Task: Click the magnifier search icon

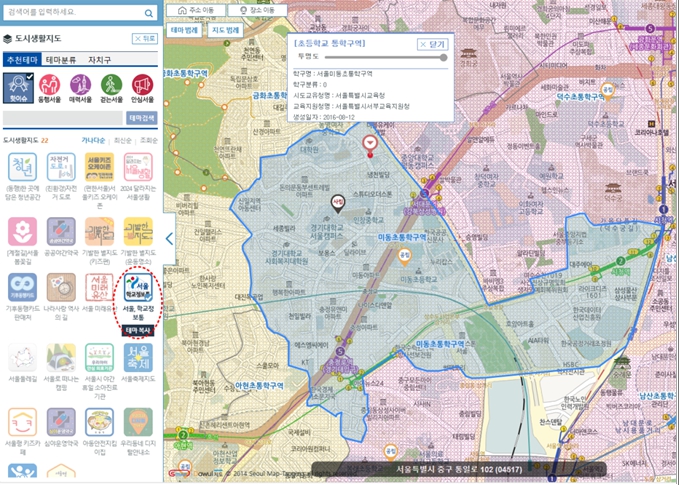Action: 149,13
